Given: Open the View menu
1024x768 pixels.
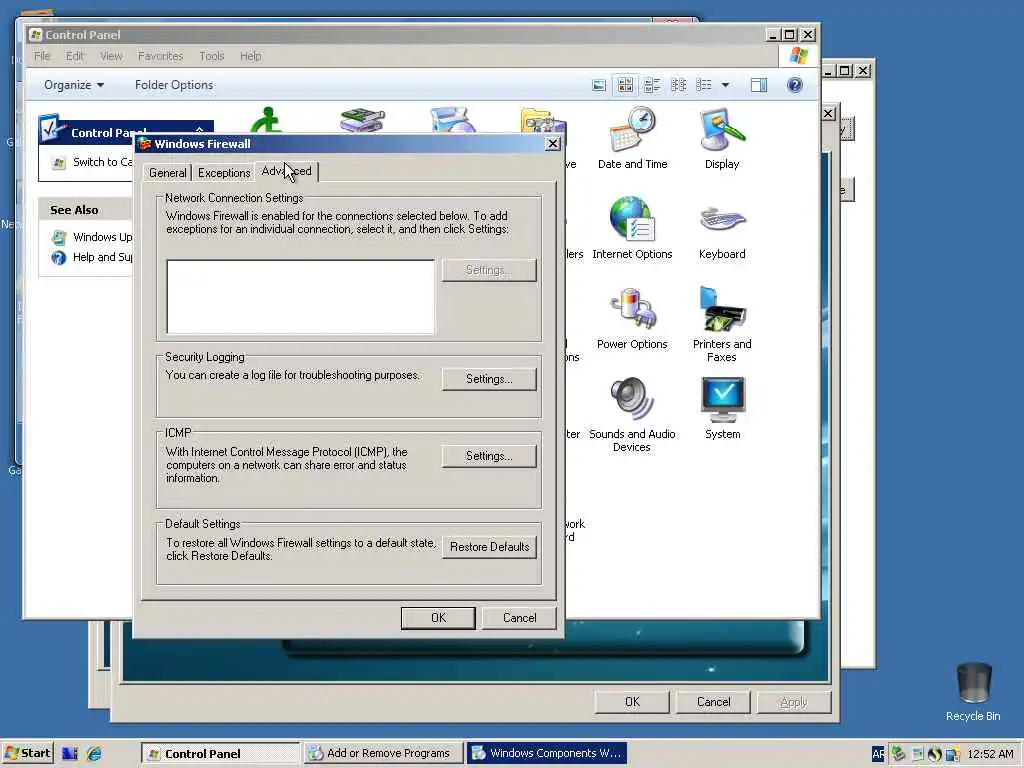Looking at the screenshot, I should click(111, 56).
